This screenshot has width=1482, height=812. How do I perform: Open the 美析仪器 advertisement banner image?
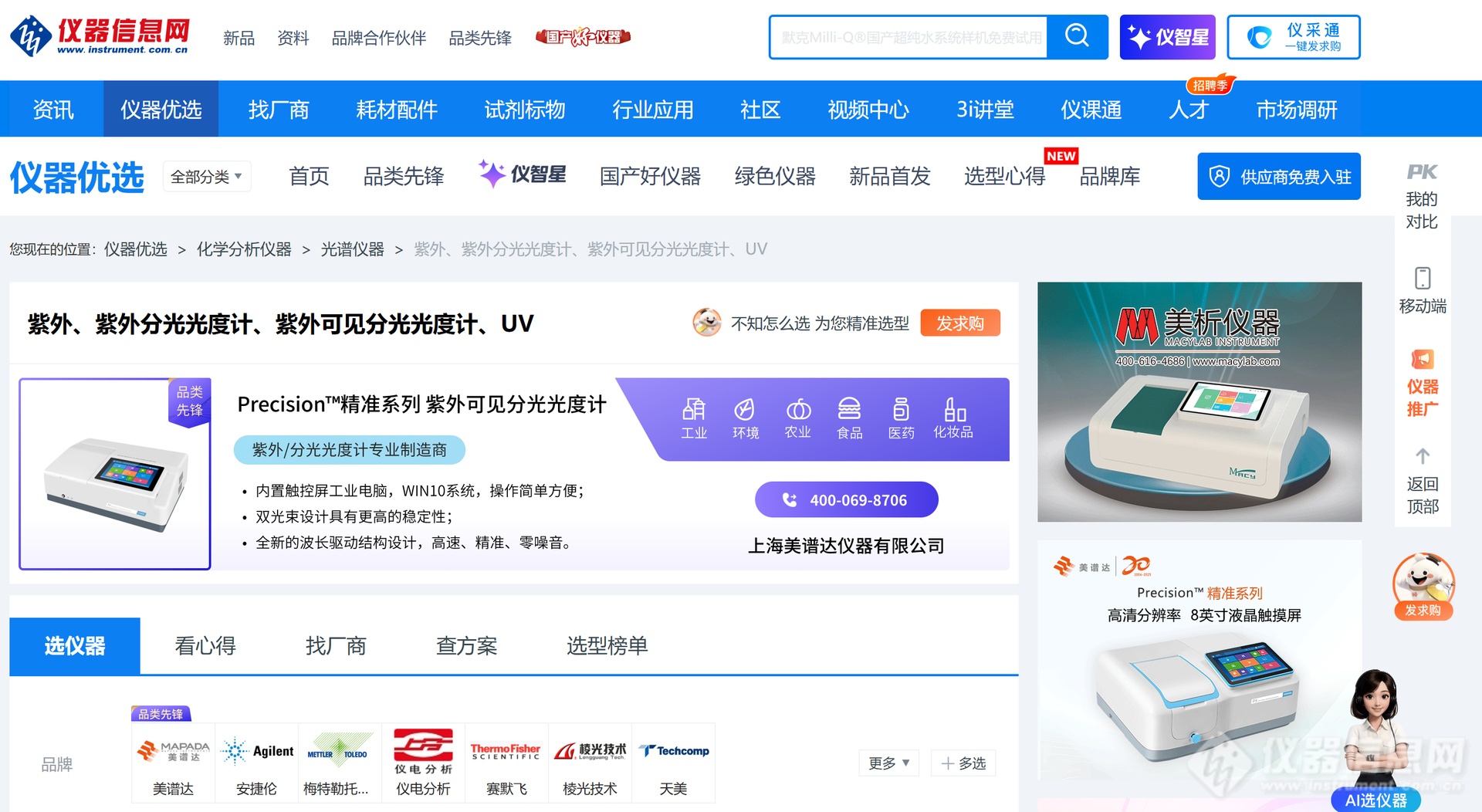(x=1199, y=401)
